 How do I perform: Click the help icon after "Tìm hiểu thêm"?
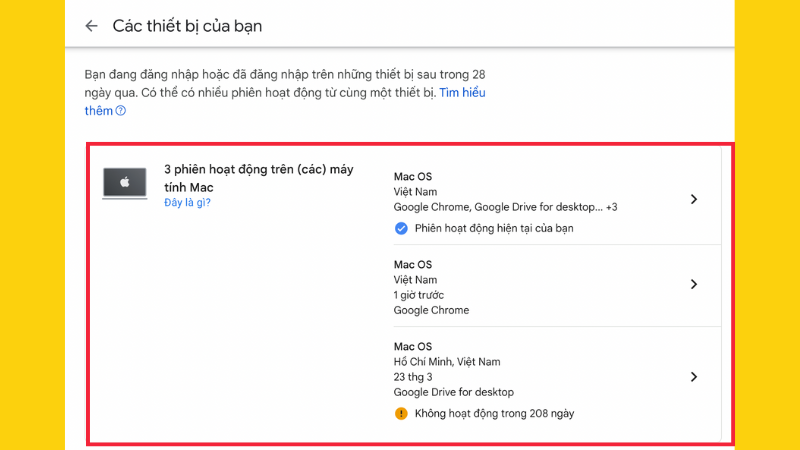point(121,111)
